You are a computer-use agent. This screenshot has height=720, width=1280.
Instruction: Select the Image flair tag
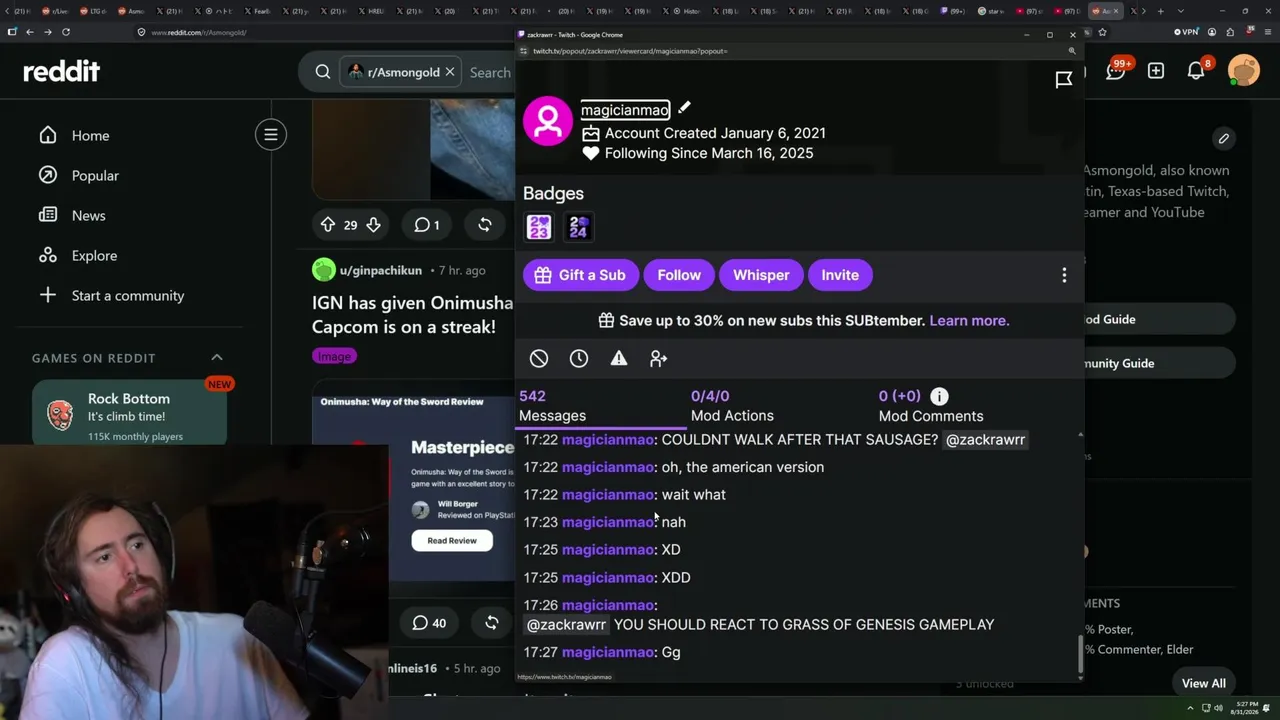(x=334, y=356)
